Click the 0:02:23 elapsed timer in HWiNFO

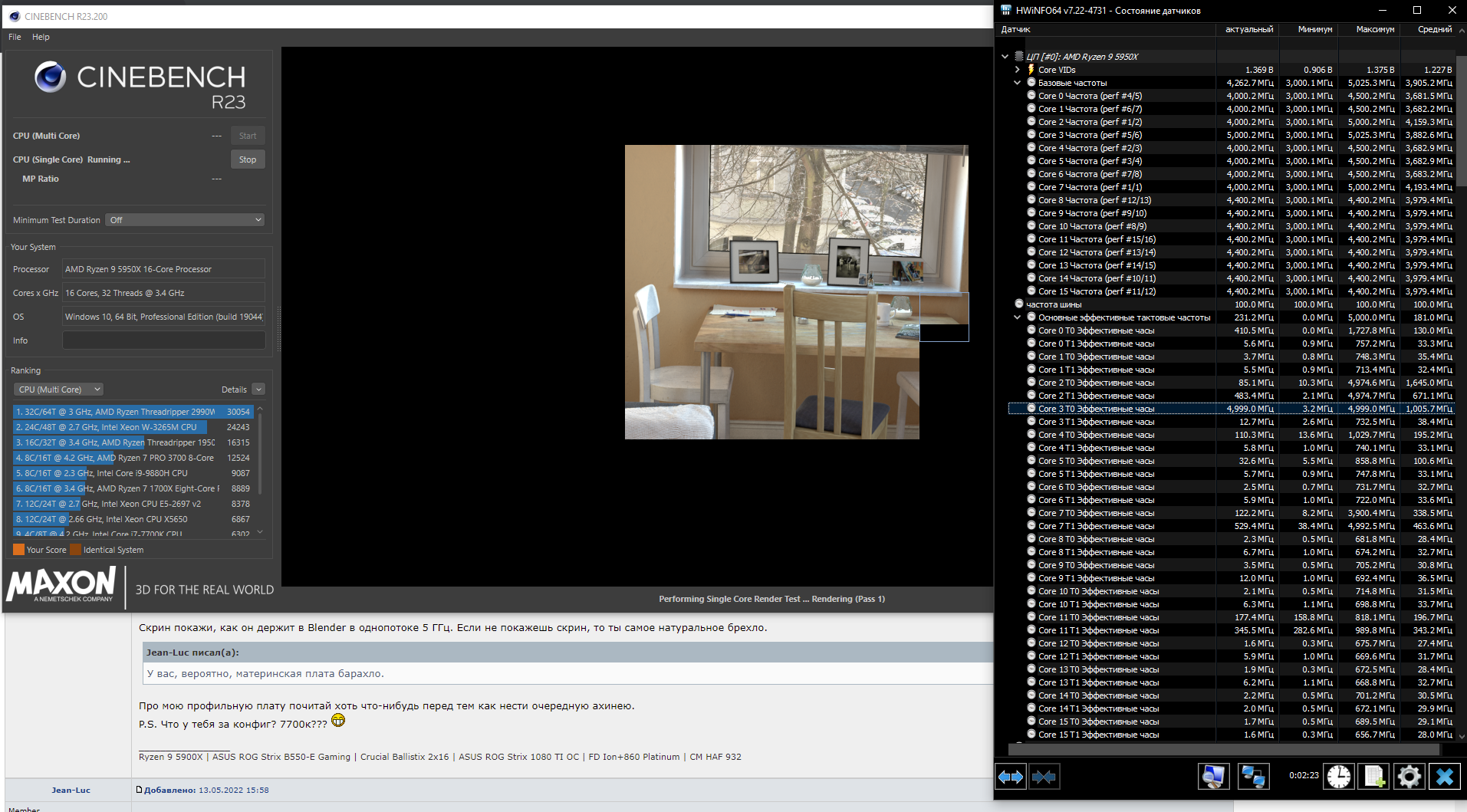pos(1304,775)
